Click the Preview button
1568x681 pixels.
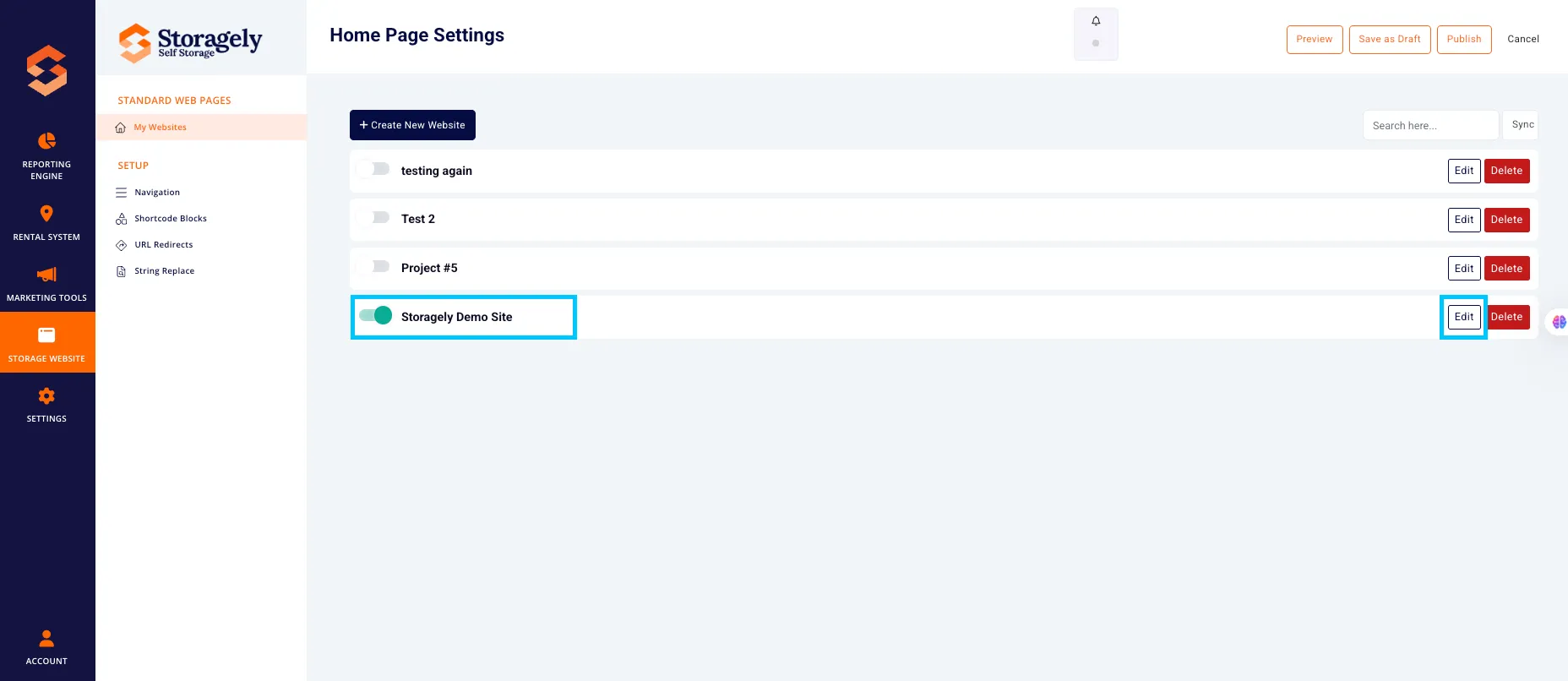(x=1315, y=40)
